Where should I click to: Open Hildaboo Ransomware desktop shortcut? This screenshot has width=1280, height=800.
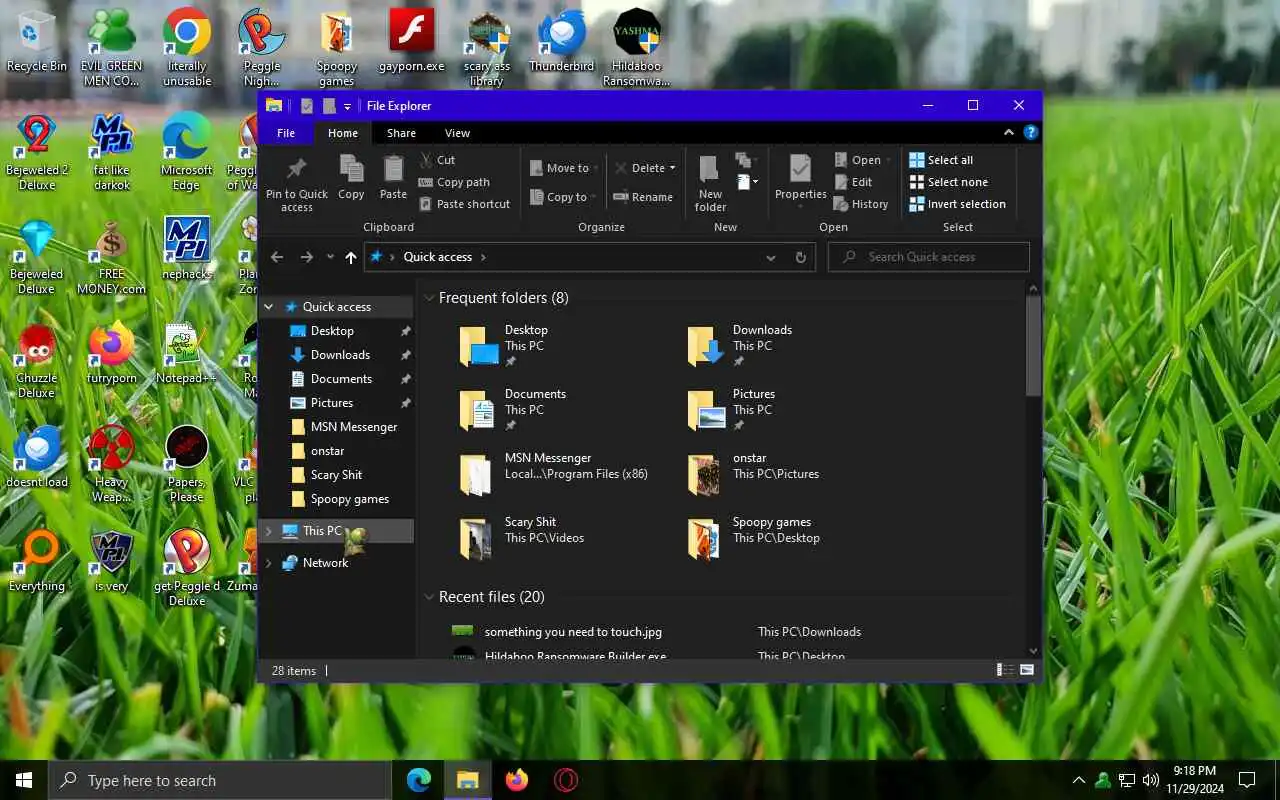click(637, 47)
